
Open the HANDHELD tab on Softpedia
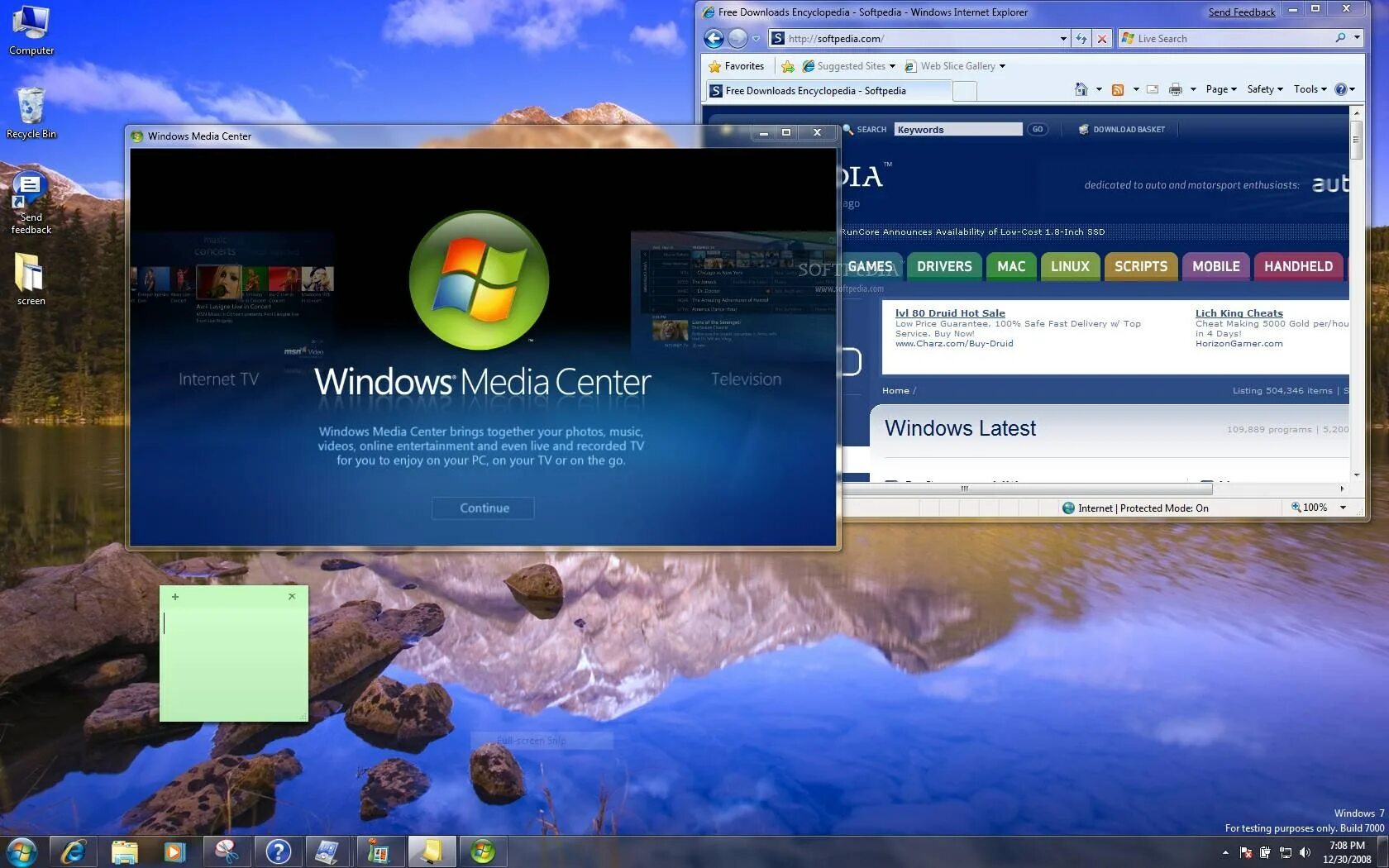pos(1298,266)
